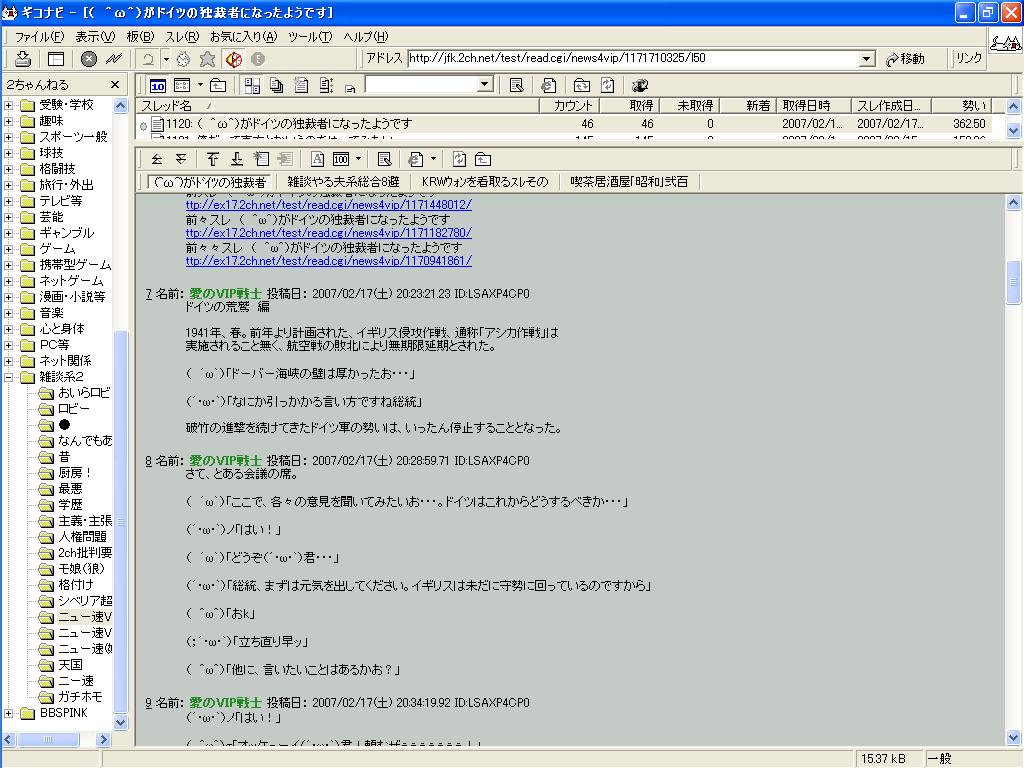The image size is (1024, 768).
Task: Toggle the cabinet pane layout icon
Action: (56, 59)
